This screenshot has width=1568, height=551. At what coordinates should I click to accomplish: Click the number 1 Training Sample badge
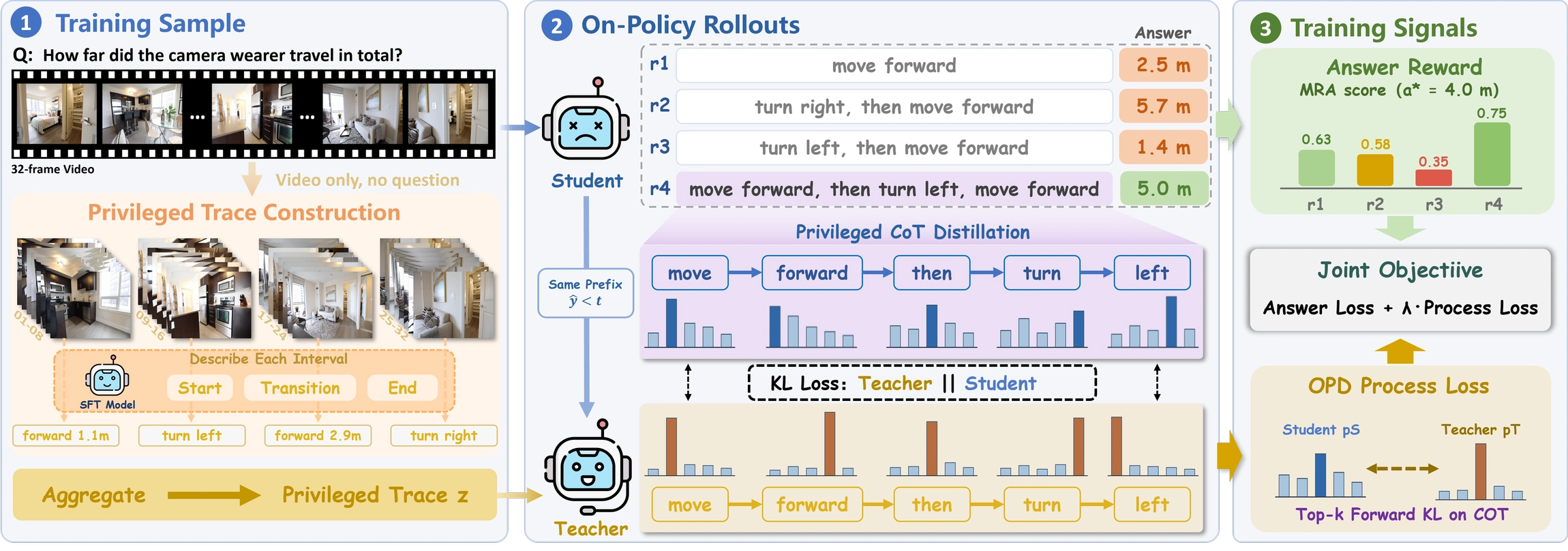(x=26, y=23)
